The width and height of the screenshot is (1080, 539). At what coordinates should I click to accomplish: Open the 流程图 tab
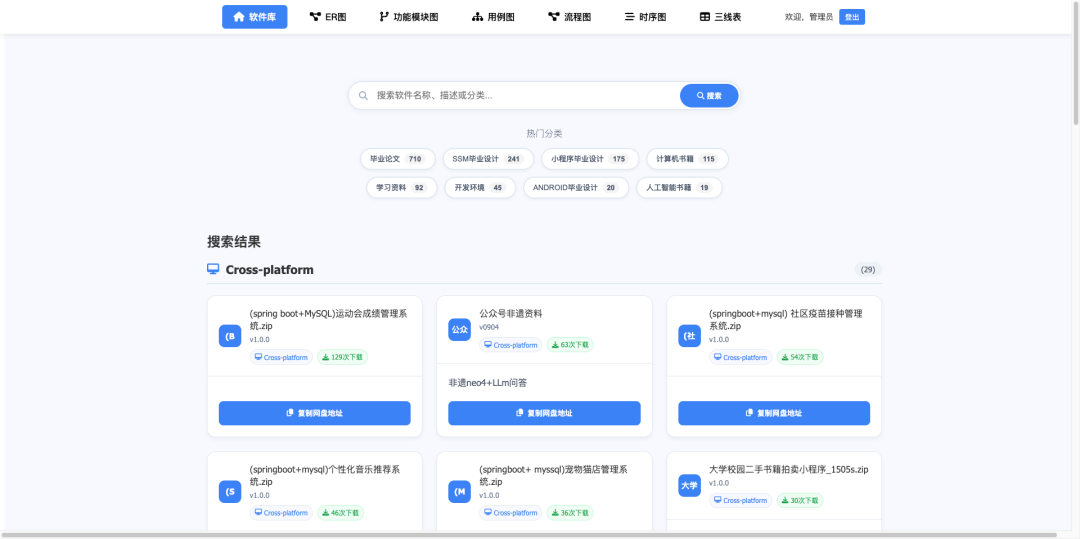[x=569, y=17]
